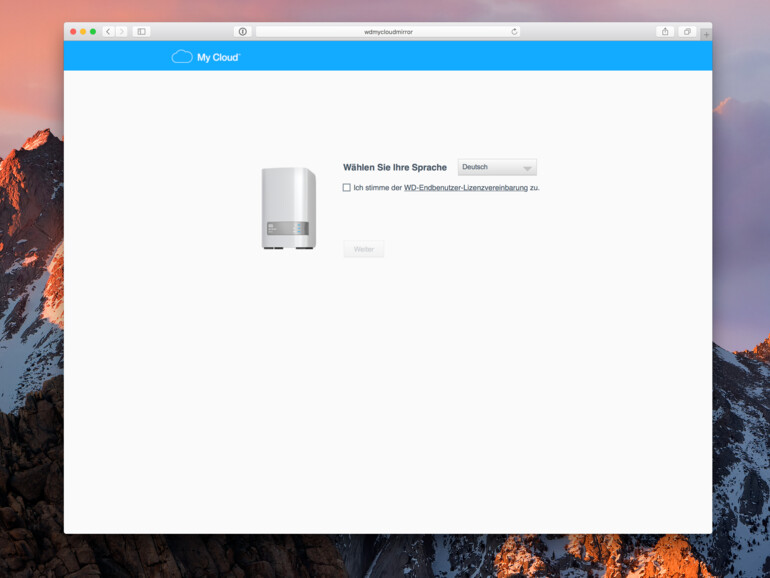
Task: Minimize the Safari window
Action: (x=83, y=31)
